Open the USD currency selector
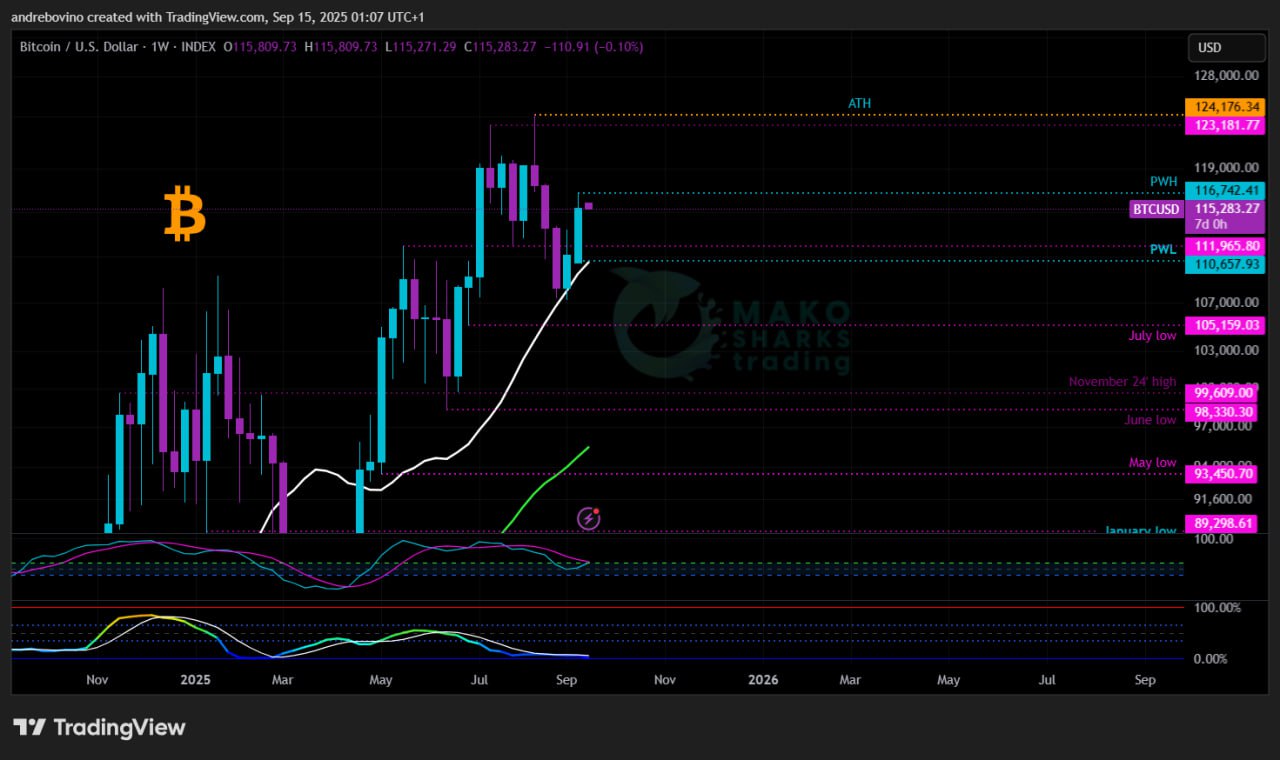This screenshot has width=1280, height=760. click(x=1211, y=48)
